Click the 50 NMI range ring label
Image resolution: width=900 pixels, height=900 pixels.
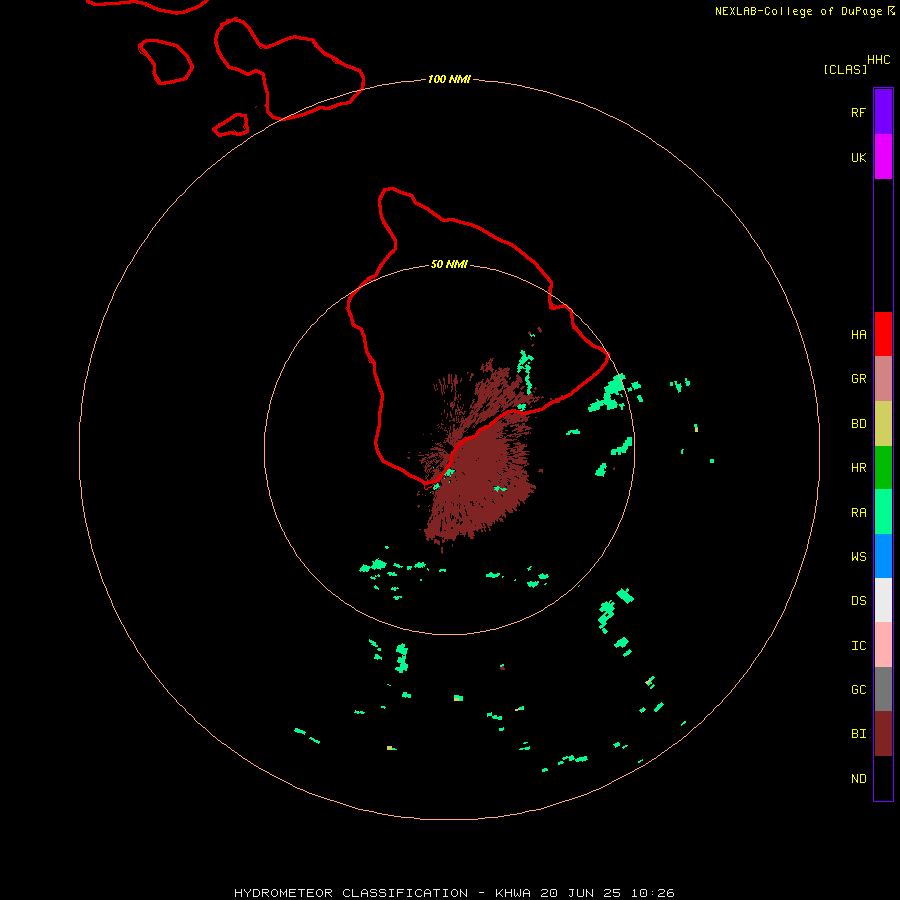pos(449,264)
